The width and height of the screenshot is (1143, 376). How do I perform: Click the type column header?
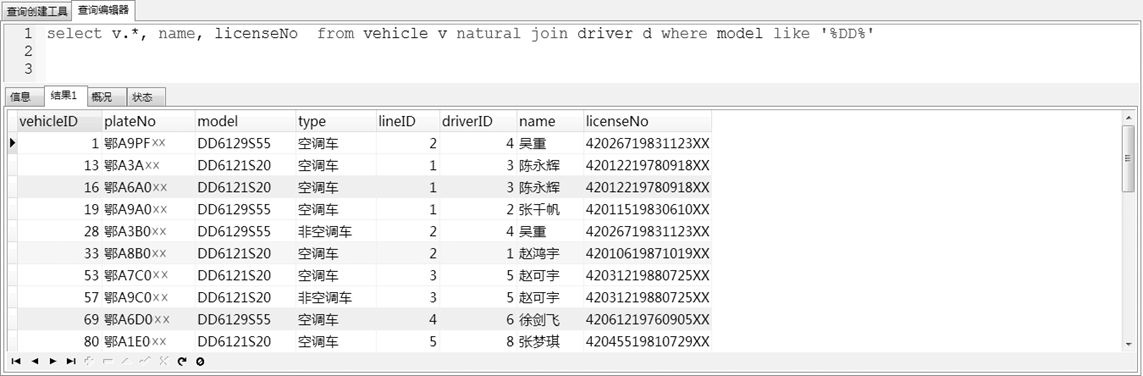(x=335, y=122)
